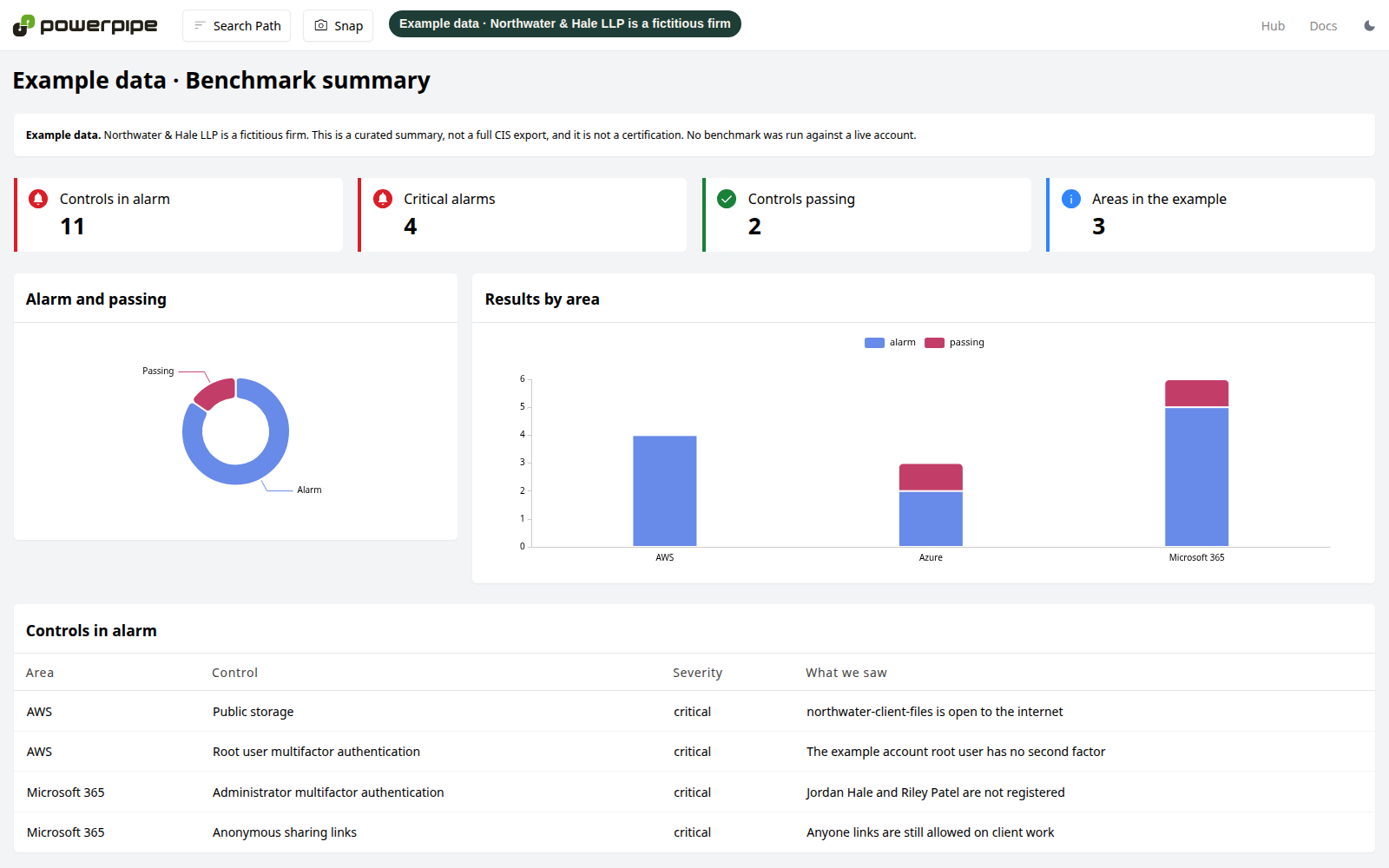The height and width of the screenshot is (868, 1389).
Task: Toggle the passing legend swatch
Action: pyautogui.click(x=934, y=343)
